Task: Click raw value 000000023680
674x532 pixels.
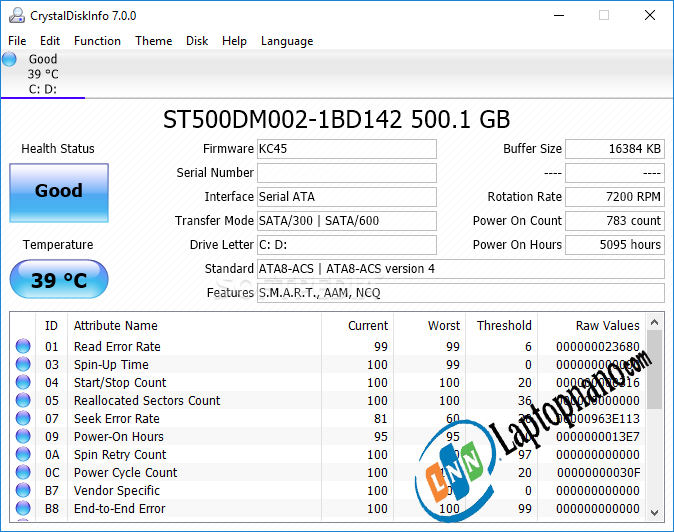Action: click(x=597, y=346)
